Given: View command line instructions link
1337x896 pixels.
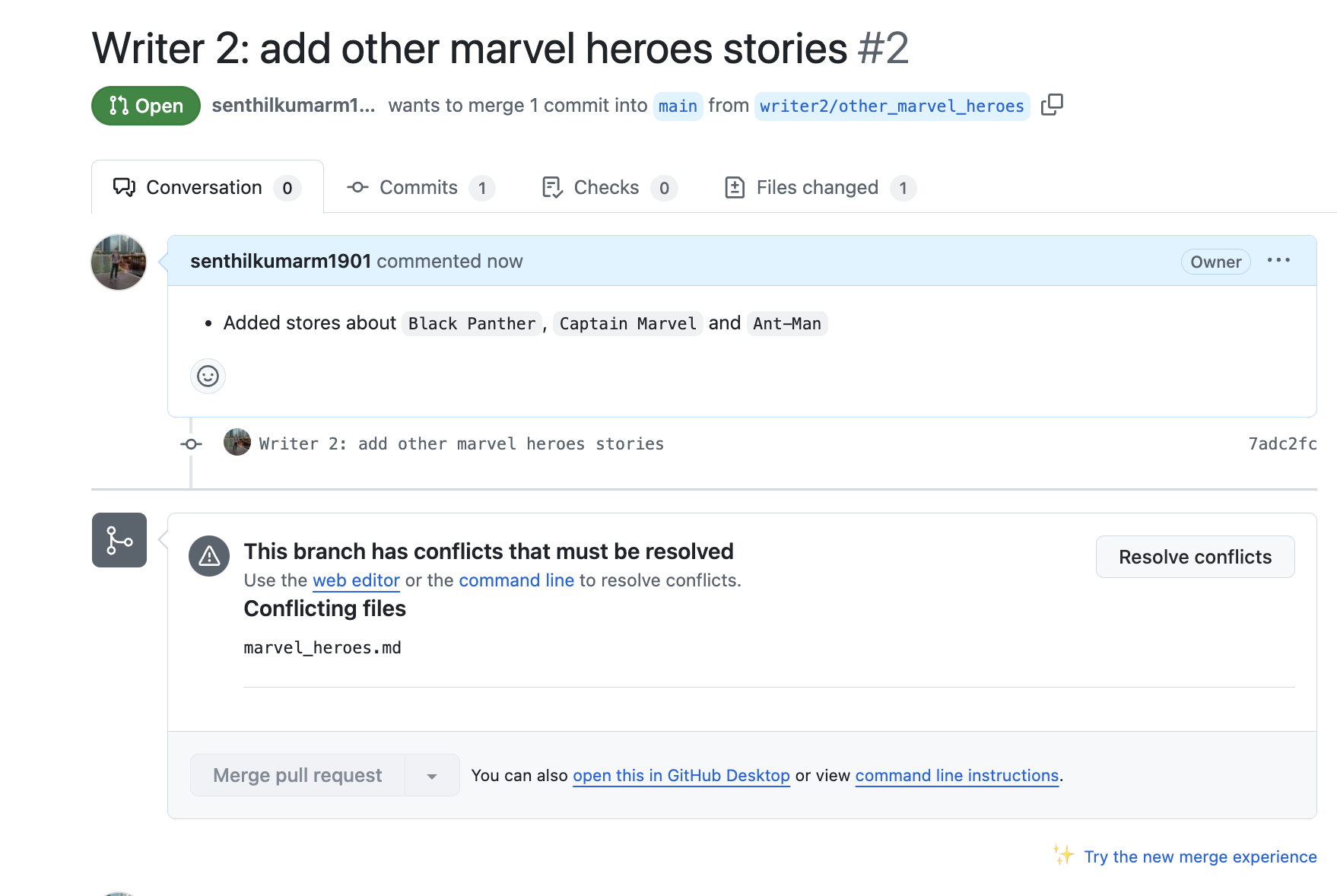Looking at the screenshot, I should coord(957,776).
